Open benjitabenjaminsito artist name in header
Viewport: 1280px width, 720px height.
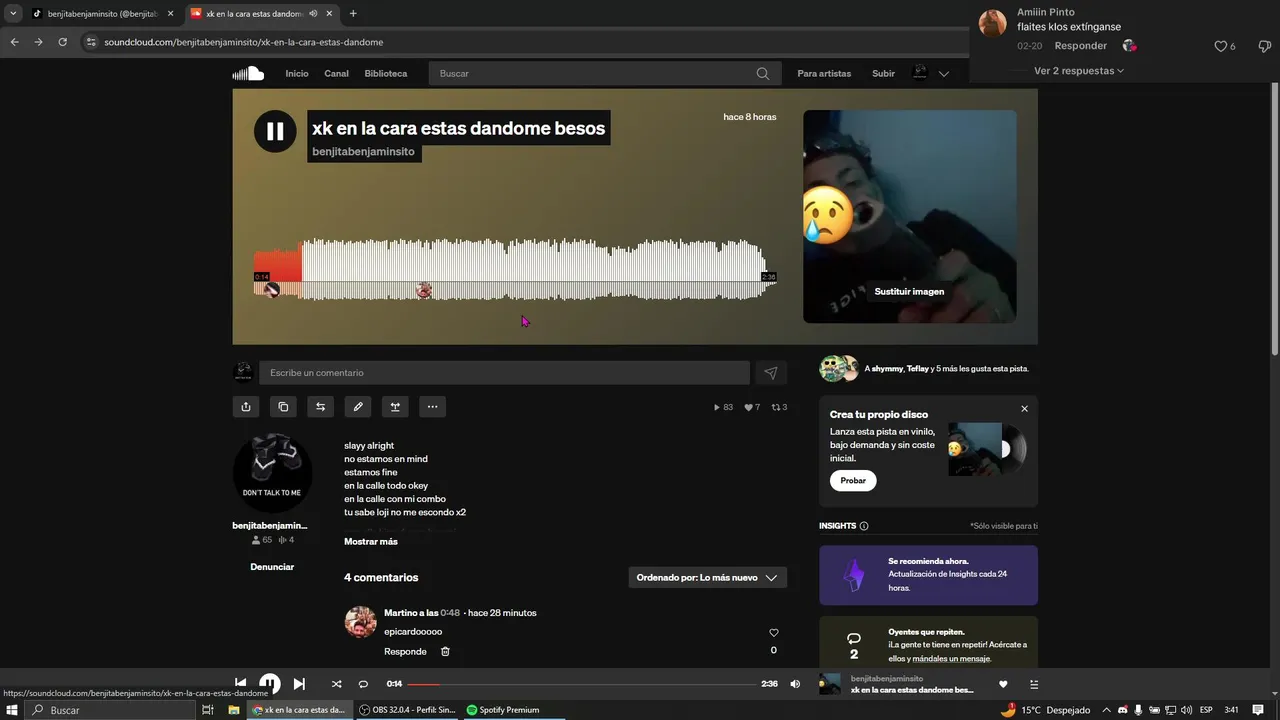(363, 151)
